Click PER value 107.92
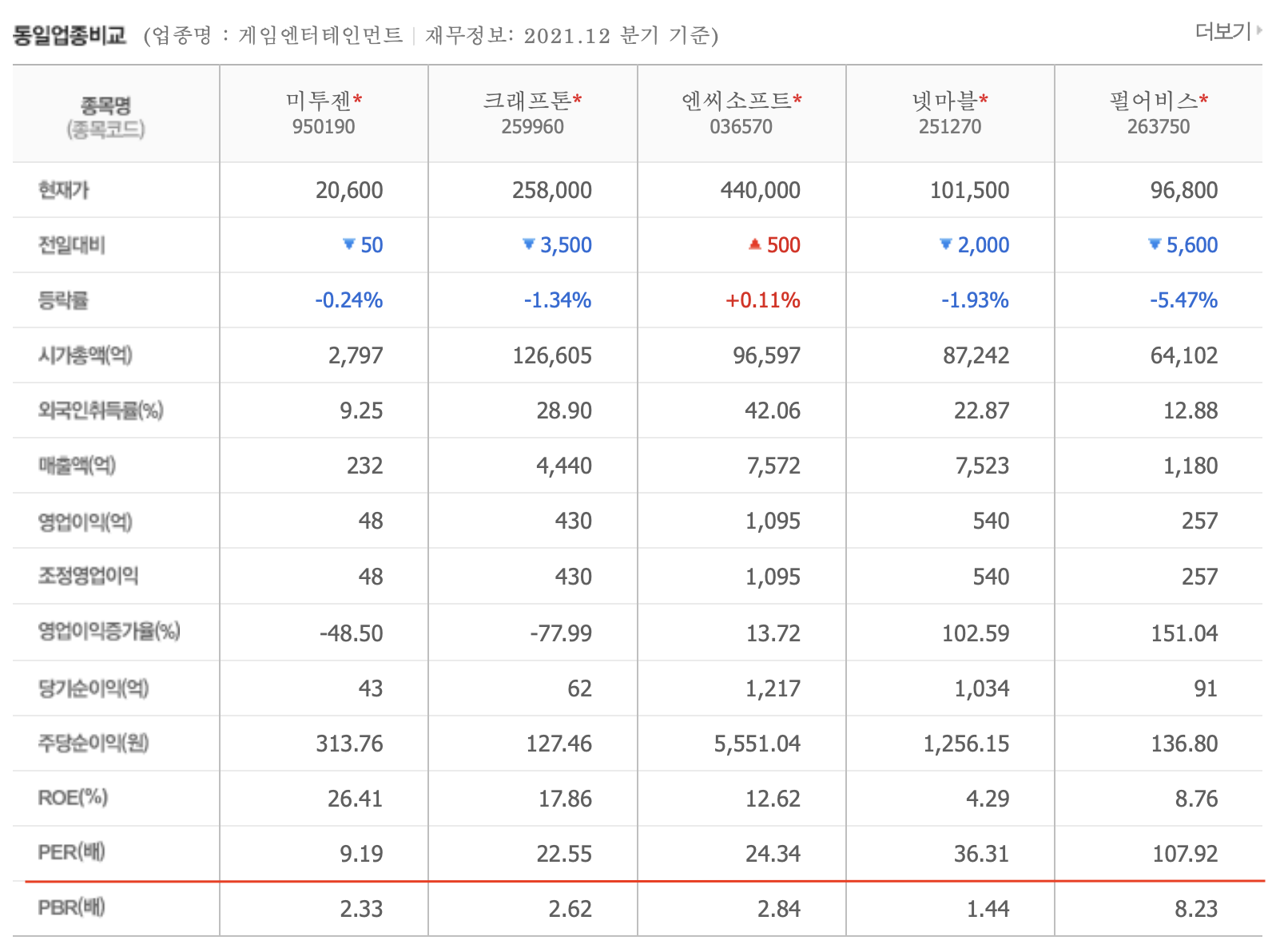The width and height of the screenshot is (1280, 952). (1185, 854)
